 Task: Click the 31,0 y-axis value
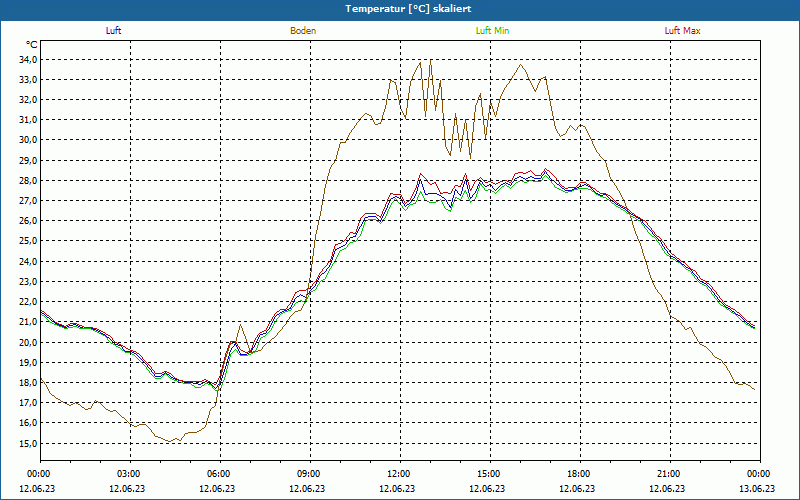coord(28,120)
